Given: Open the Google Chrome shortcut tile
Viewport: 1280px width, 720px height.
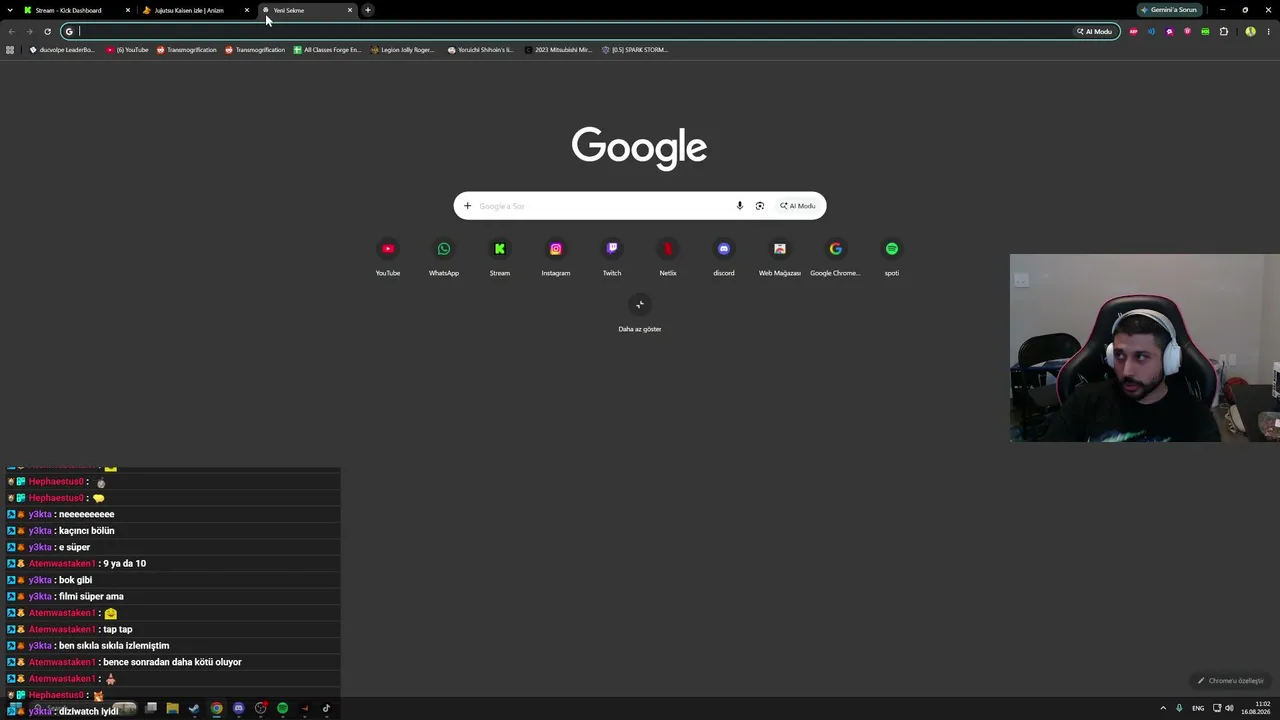Looking at the screenshot, I should (836, 257).
